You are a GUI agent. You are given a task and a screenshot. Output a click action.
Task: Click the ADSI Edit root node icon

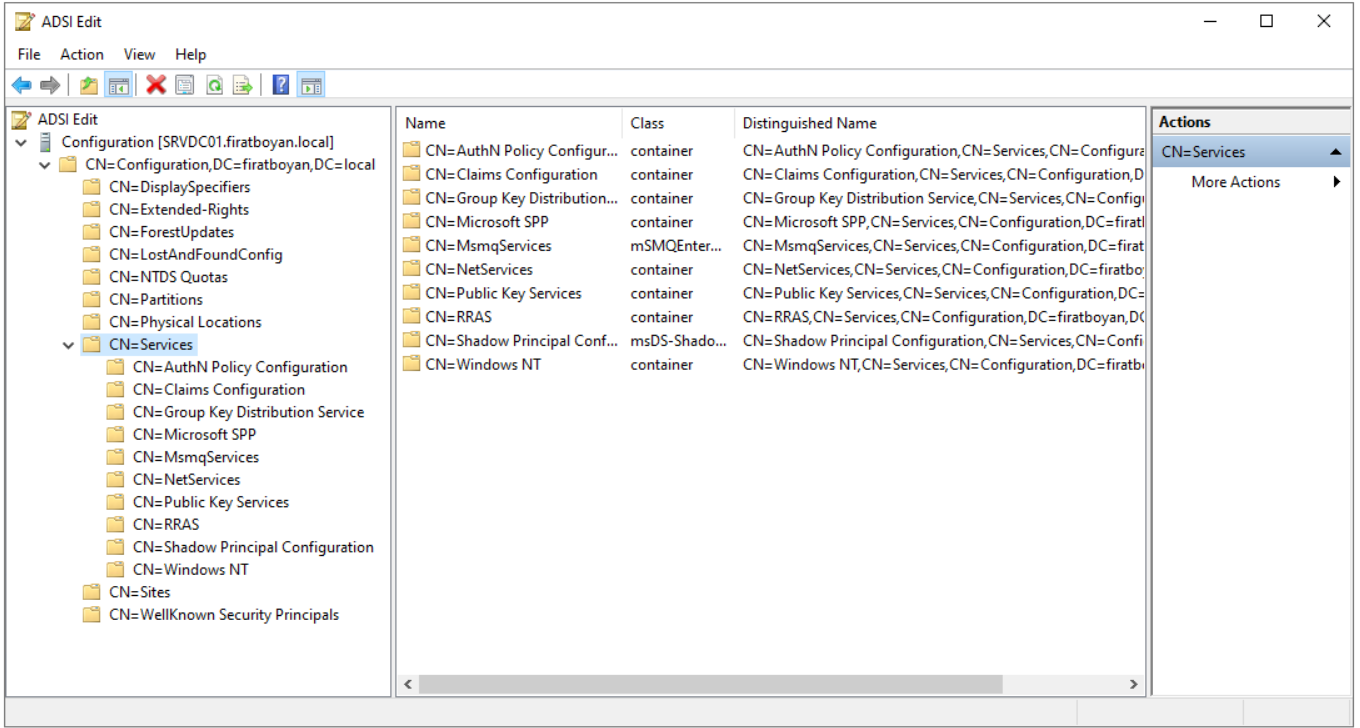coord(21,120)
